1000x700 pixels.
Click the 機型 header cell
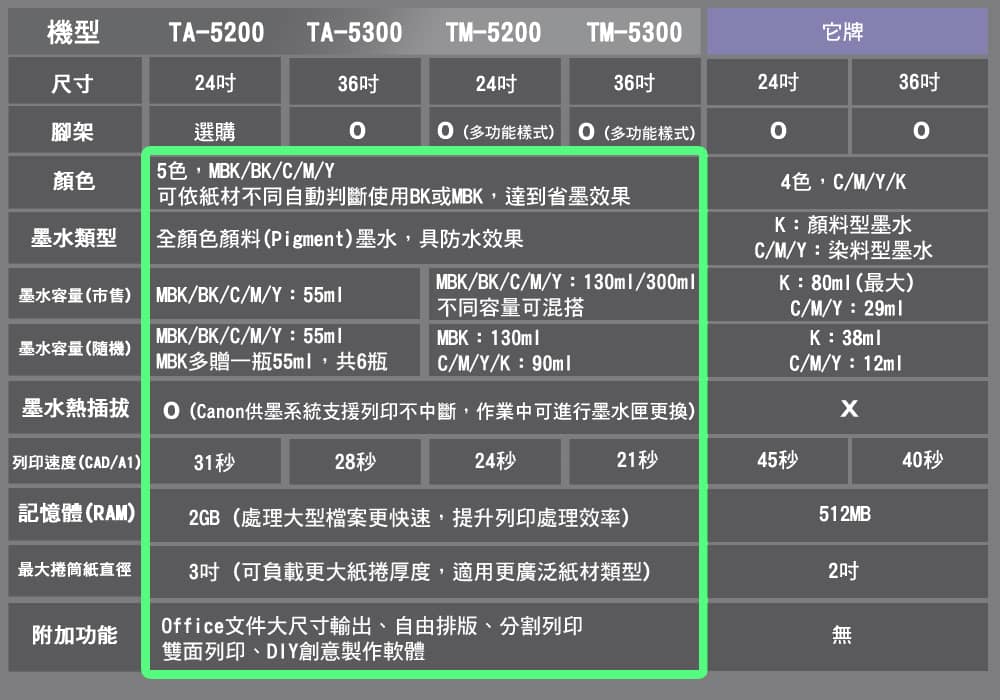click(73, 32)
